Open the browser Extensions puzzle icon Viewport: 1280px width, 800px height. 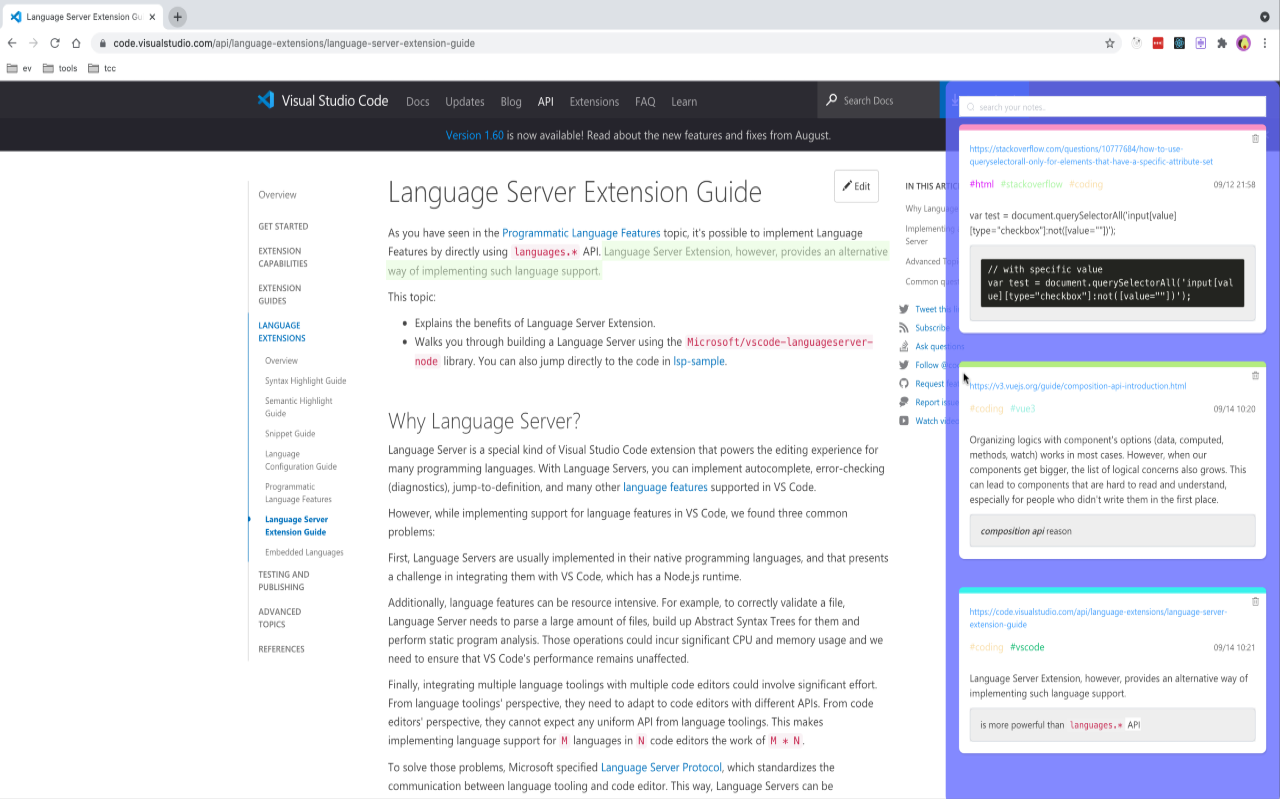tap(1221, 43)
